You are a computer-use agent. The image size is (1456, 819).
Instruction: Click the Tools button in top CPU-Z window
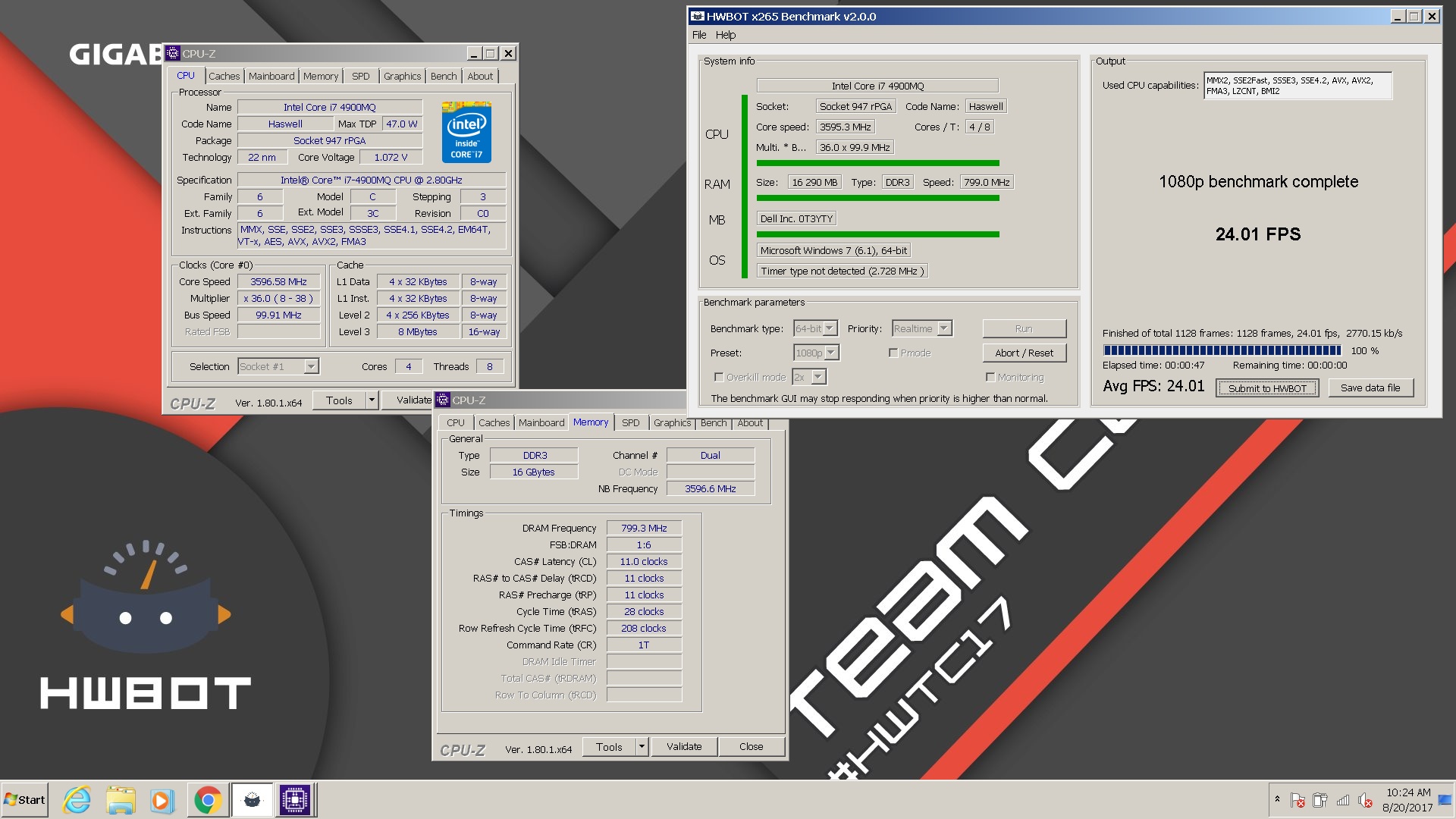pyautogui.click(x=339, y=400)
